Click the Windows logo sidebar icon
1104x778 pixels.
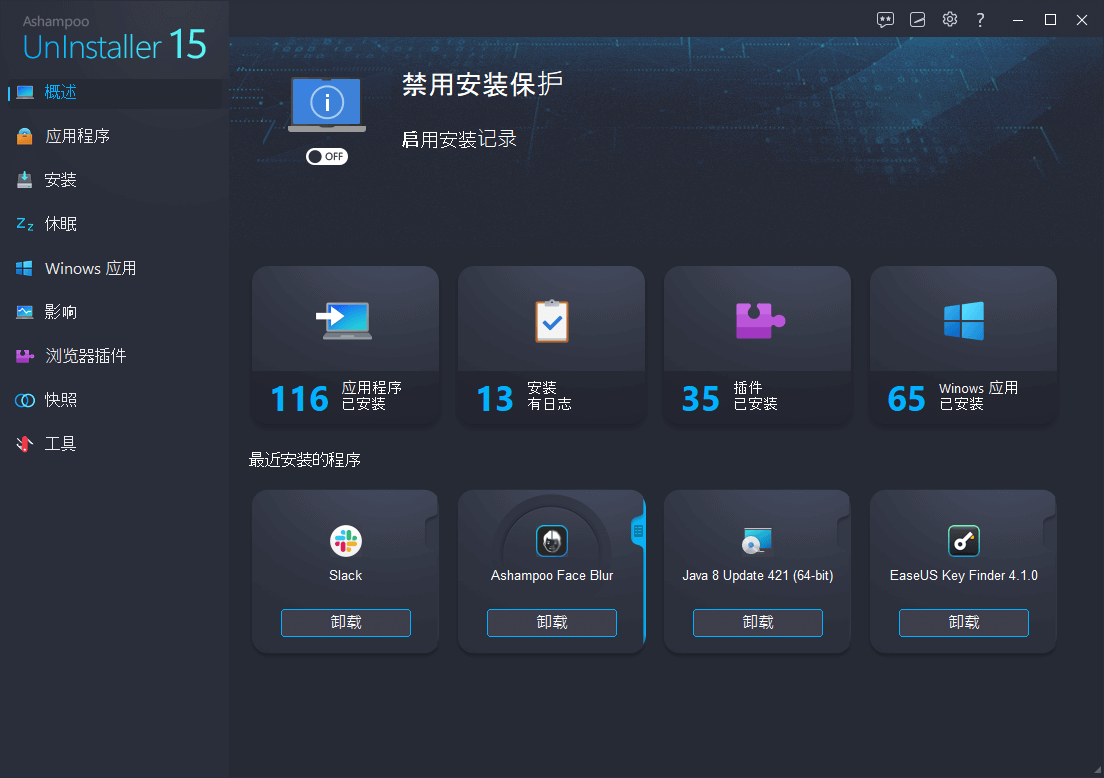[x=25, y=268]
